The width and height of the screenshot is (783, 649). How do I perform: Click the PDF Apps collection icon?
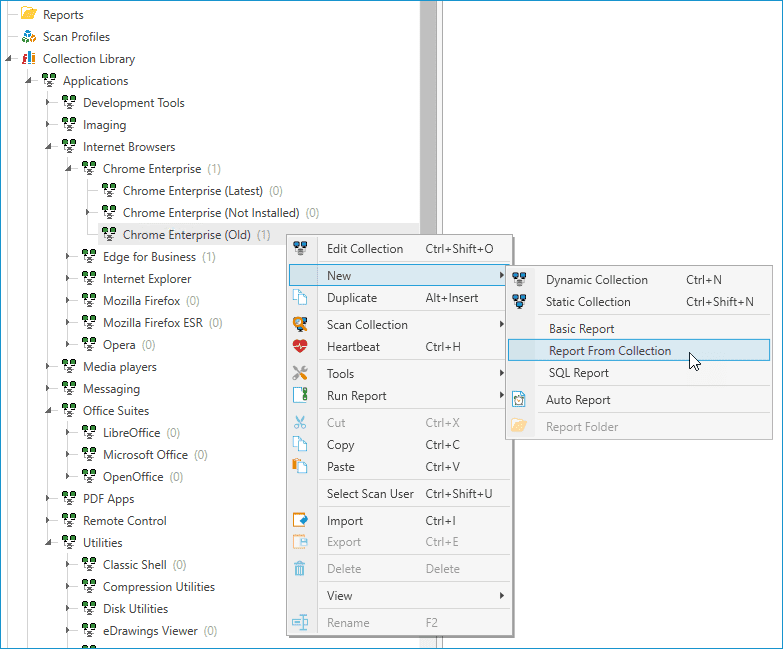69,498
